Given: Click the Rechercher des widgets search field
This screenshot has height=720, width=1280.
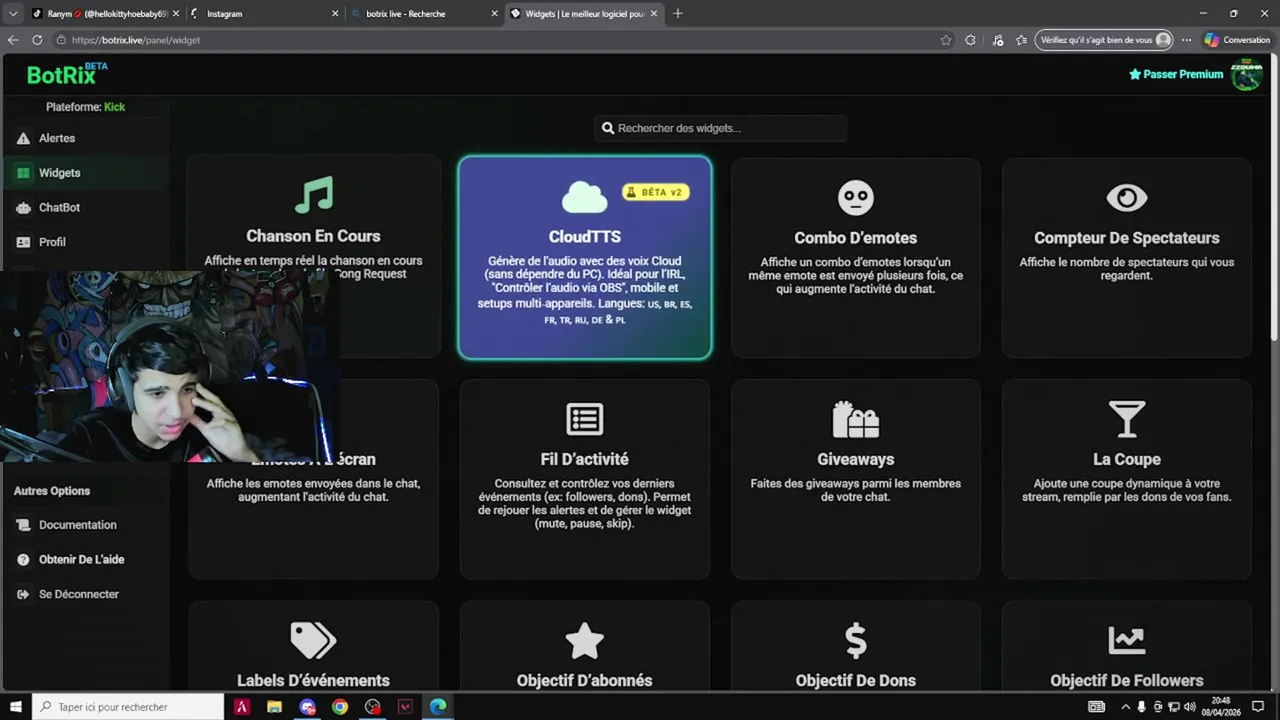Looking at the screenshot, I should point(721,128).
